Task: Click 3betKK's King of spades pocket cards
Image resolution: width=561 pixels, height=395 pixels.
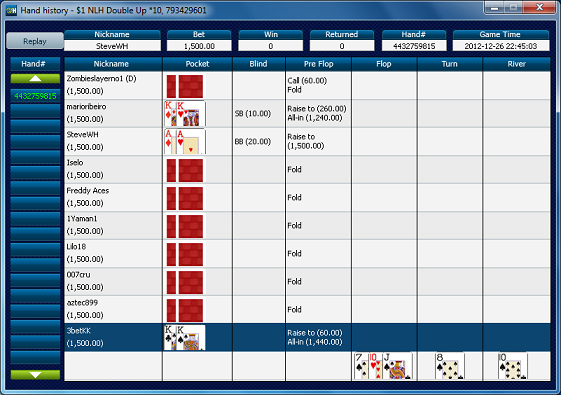Action: click(185, 337)
